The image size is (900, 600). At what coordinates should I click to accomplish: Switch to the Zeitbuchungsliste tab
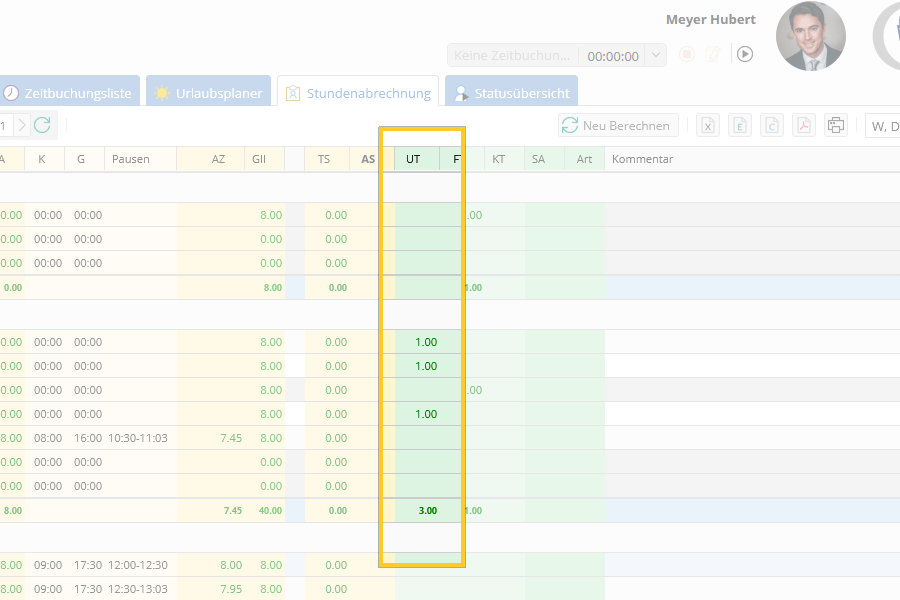coord(68,93)
